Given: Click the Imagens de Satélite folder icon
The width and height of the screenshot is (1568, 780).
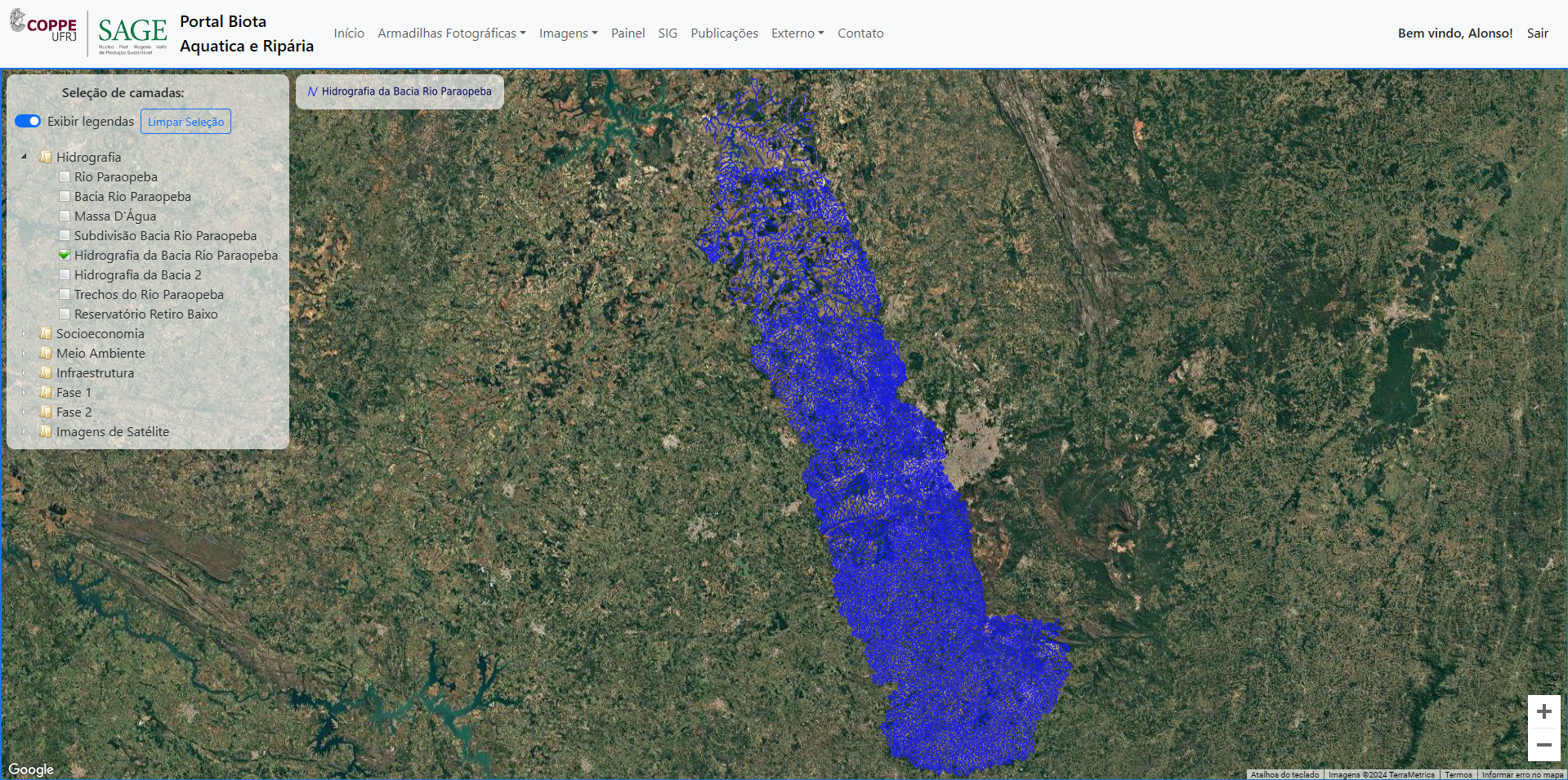Looking at the screenshot, I should click(x=46, y=431).
